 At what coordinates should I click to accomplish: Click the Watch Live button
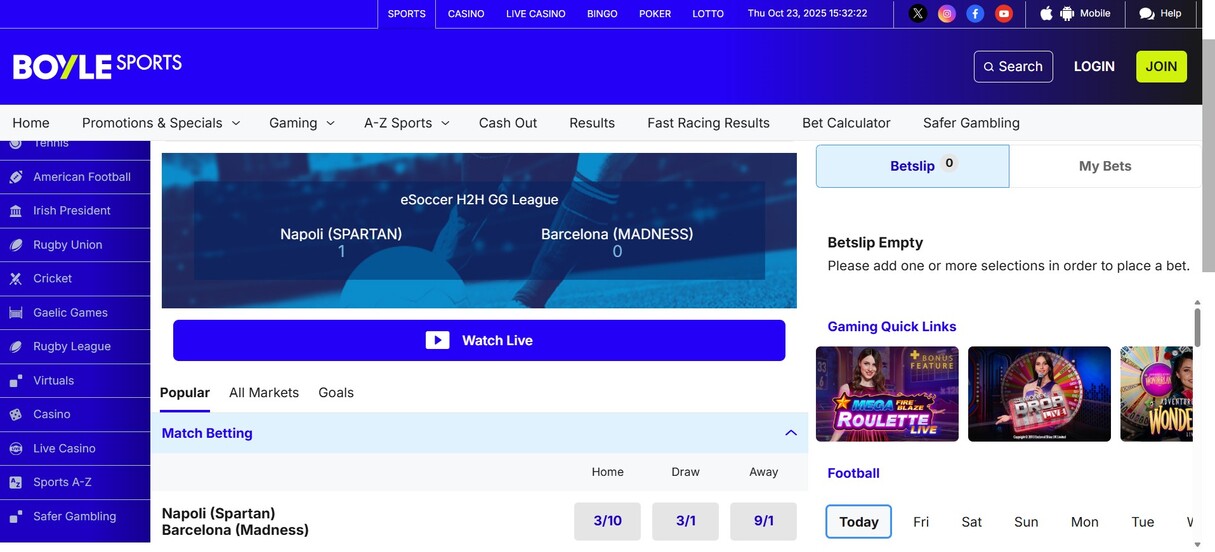click(x=479, y=340)
